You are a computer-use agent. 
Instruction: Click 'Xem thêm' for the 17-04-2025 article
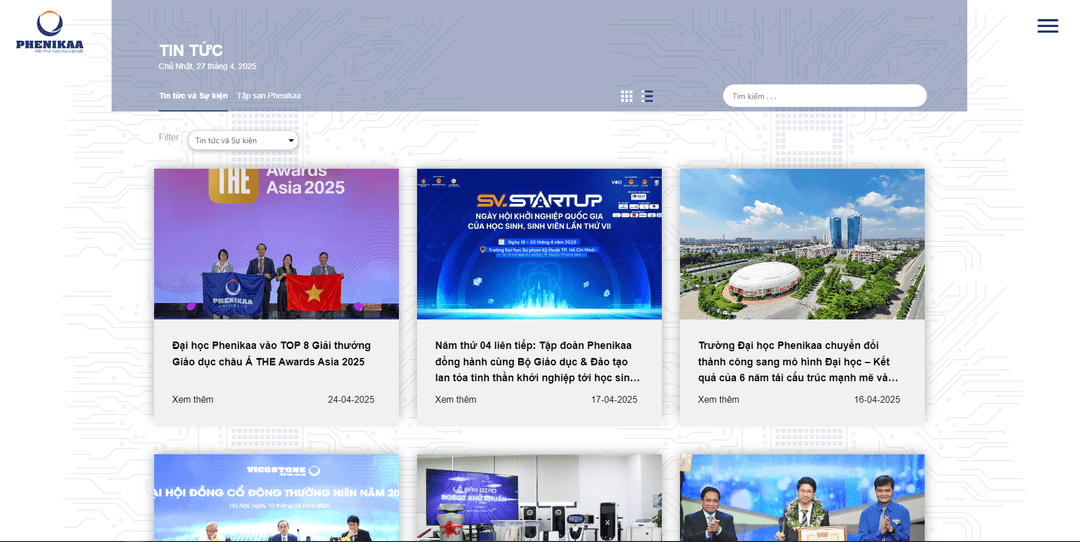[x=456, y=400]
